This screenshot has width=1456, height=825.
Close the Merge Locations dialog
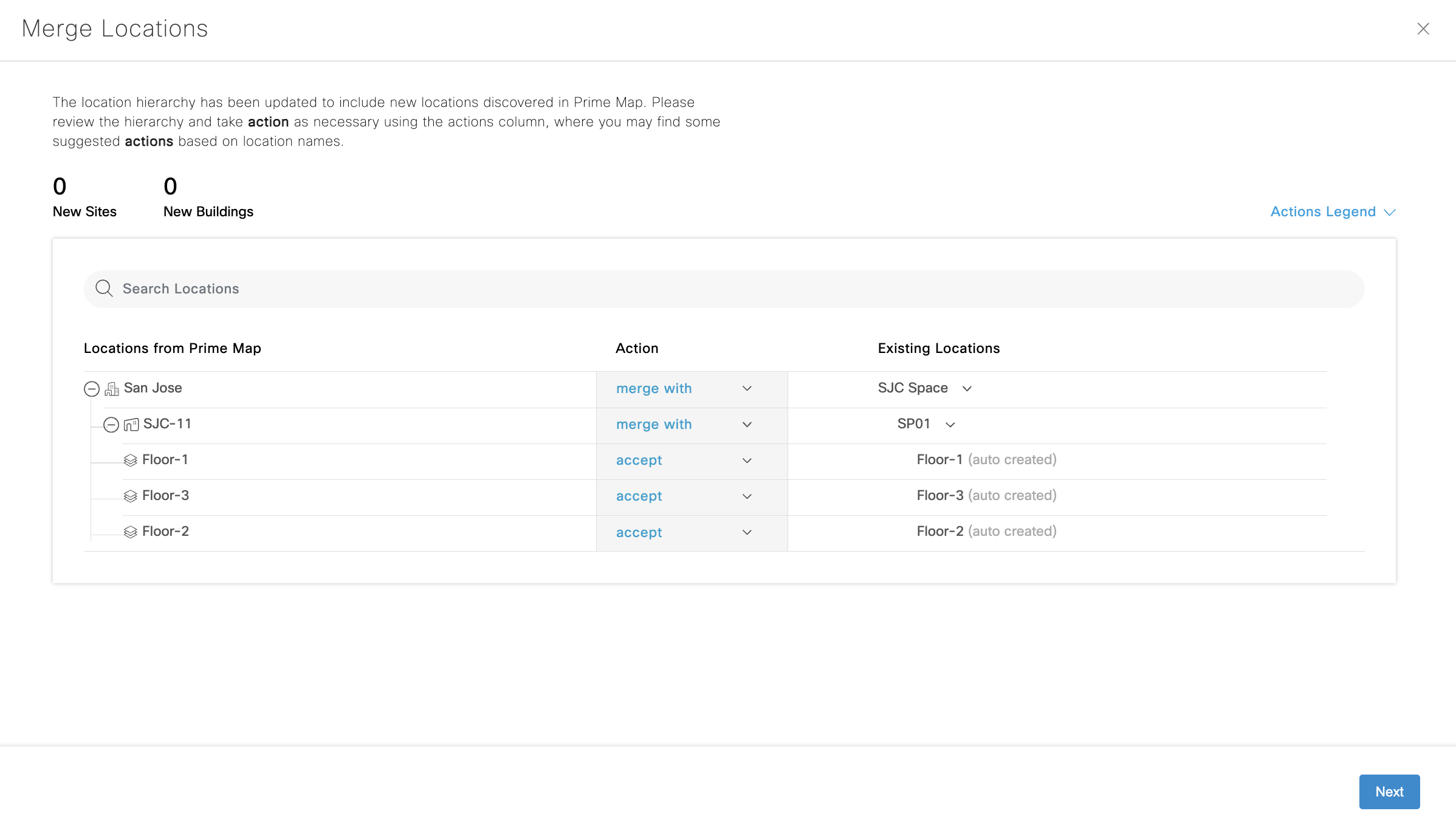[x=1423, y=29]
